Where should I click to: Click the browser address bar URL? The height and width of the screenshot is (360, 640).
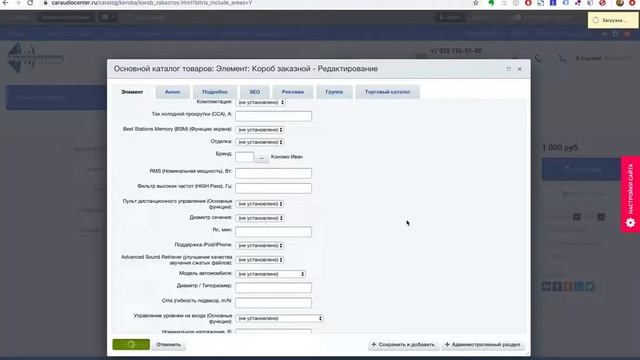(152, 3)
